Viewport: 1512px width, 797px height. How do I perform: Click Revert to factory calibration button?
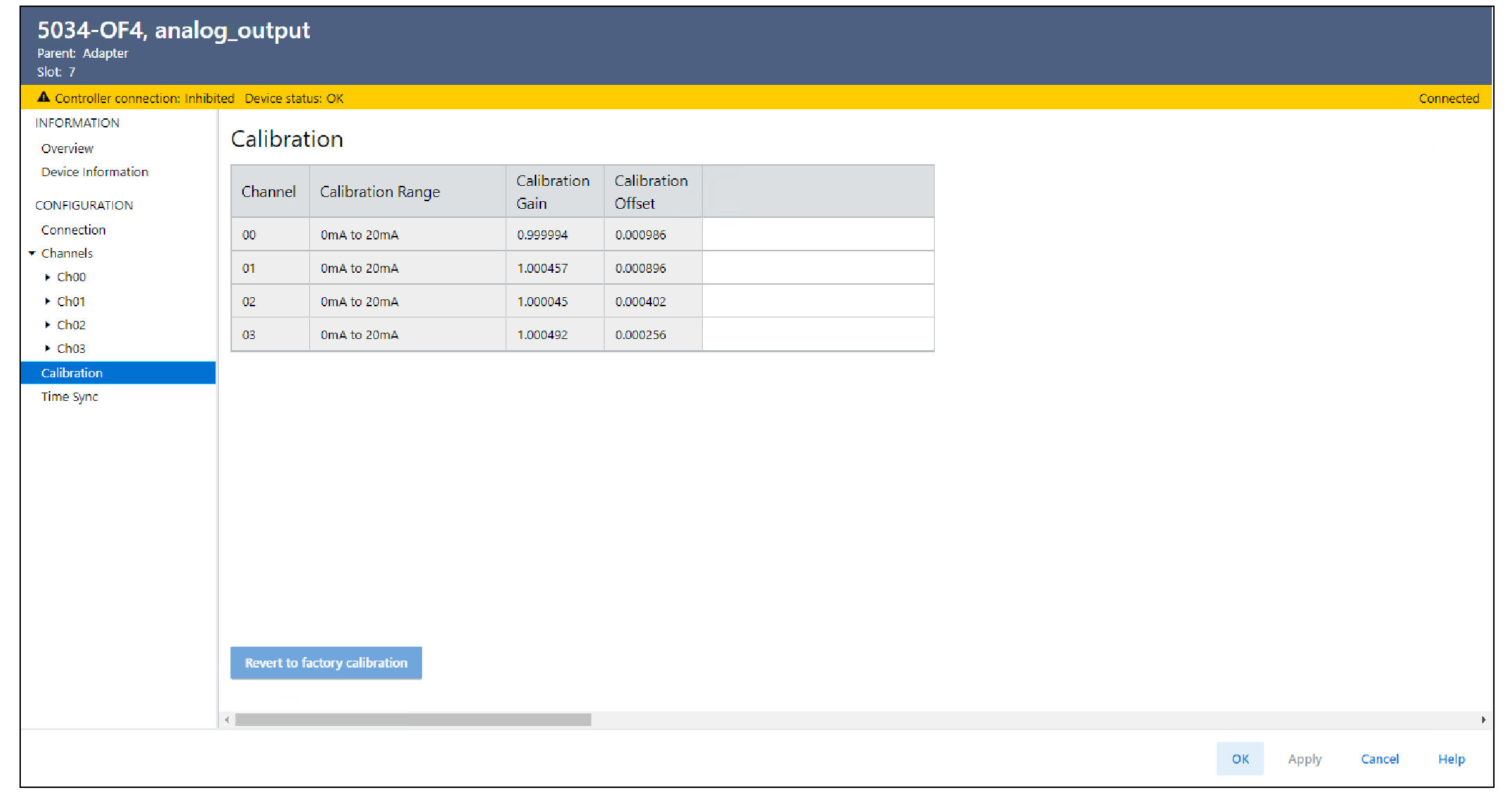326,663
